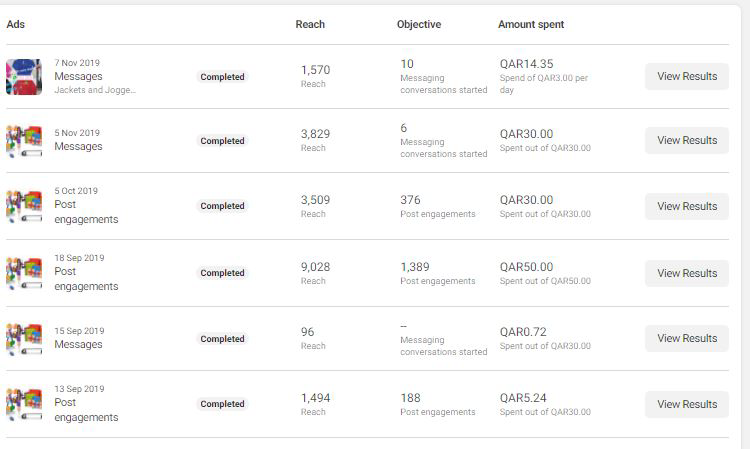The height and width of the screenshot is (449, 750).
Task: Click the Objective column header
Action: click(x=418, y=24)
